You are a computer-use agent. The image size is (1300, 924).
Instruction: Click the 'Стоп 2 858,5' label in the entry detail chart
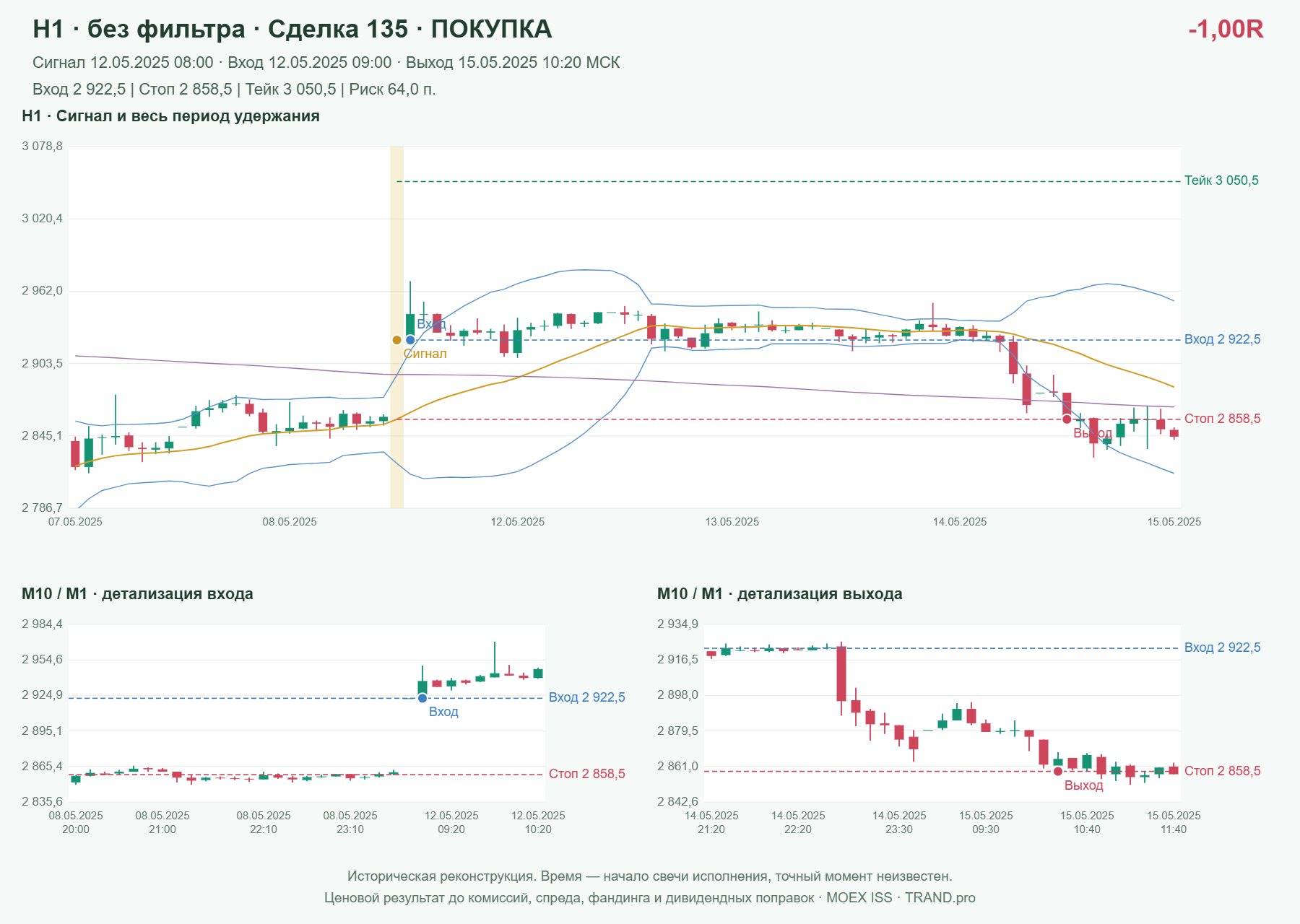[x=586, y=774]
